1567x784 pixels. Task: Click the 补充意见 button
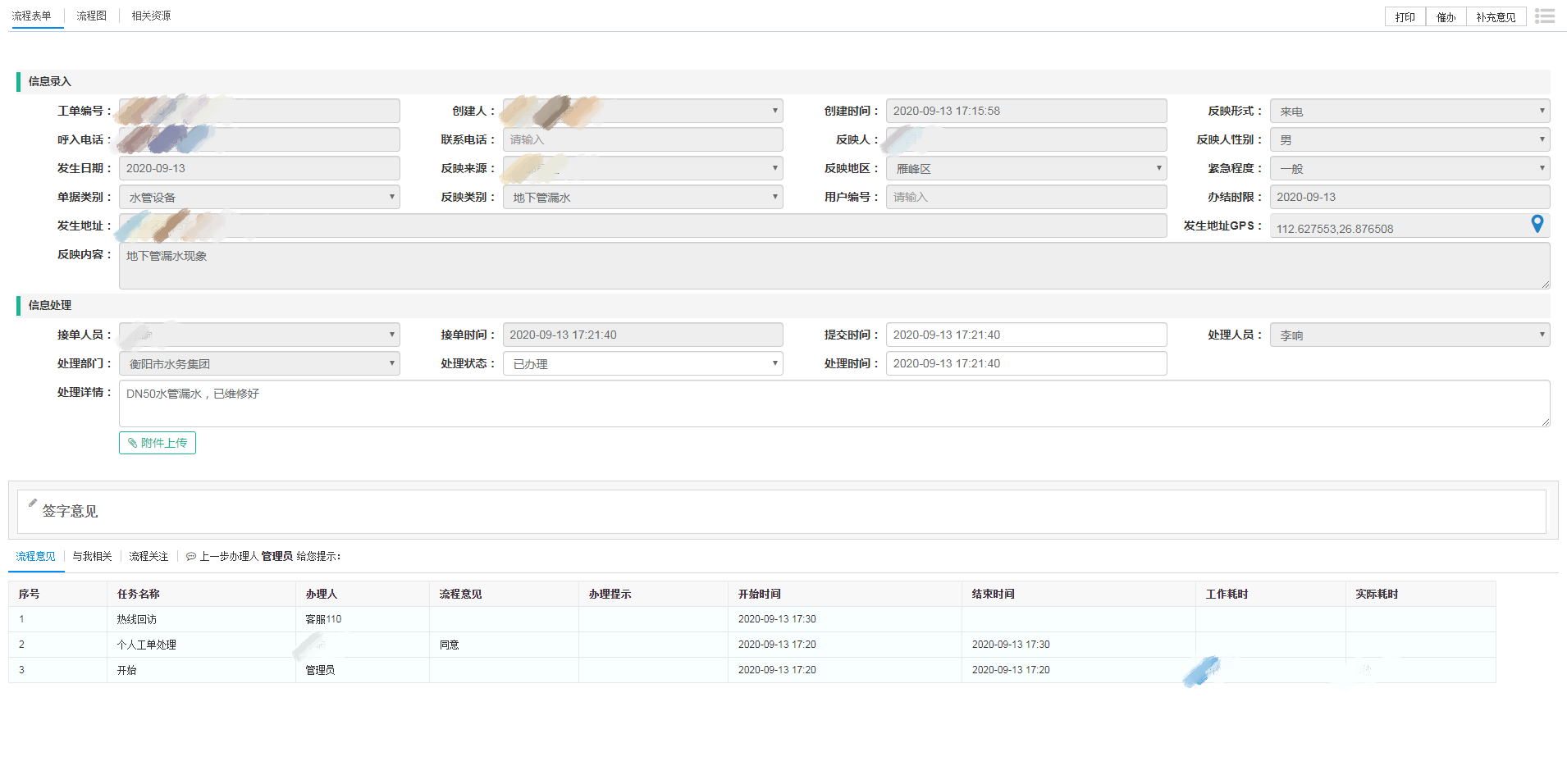tap(1495, 17)
